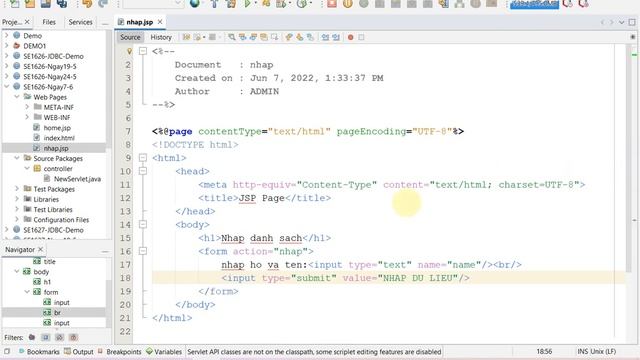
Task: Collapse the form tag fold at line 16
Action: pos(143,251)
